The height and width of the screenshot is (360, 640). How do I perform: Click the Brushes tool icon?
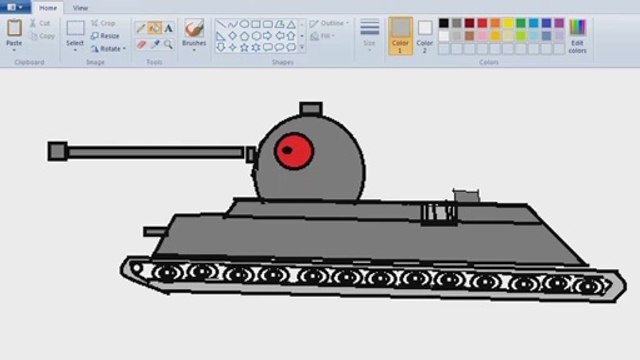click(194, 28)
